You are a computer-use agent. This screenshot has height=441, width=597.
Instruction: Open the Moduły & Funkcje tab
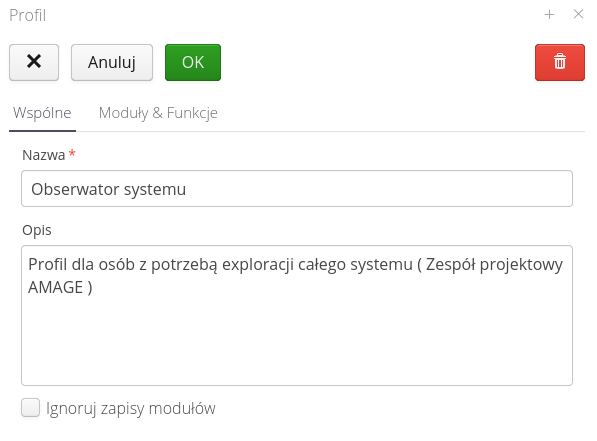click(x=158, y=113)
